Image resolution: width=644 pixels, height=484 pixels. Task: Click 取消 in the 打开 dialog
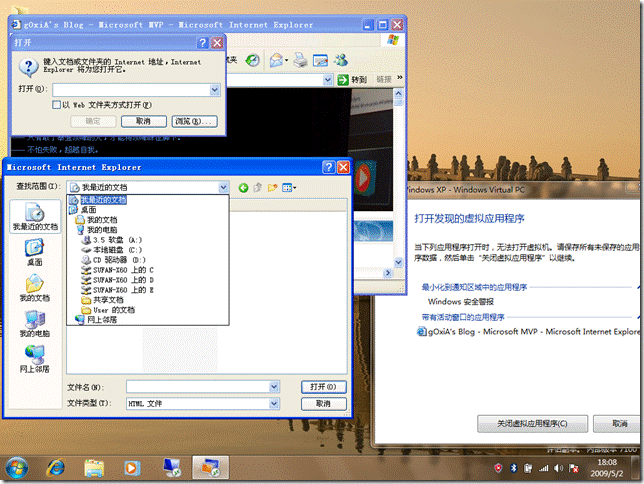(x=144, y=121)
